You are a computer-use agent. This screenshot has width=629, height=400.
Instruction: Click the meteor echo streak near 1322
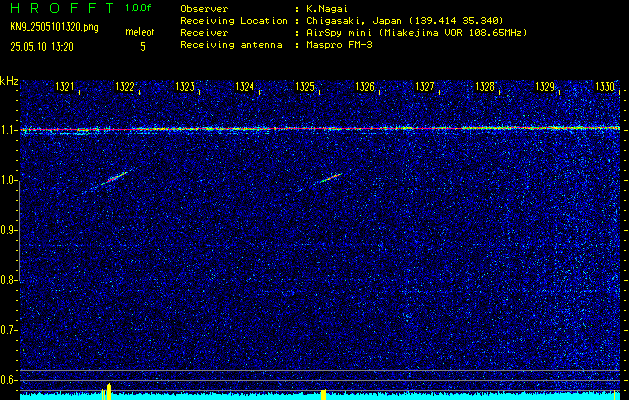(114, 179)
